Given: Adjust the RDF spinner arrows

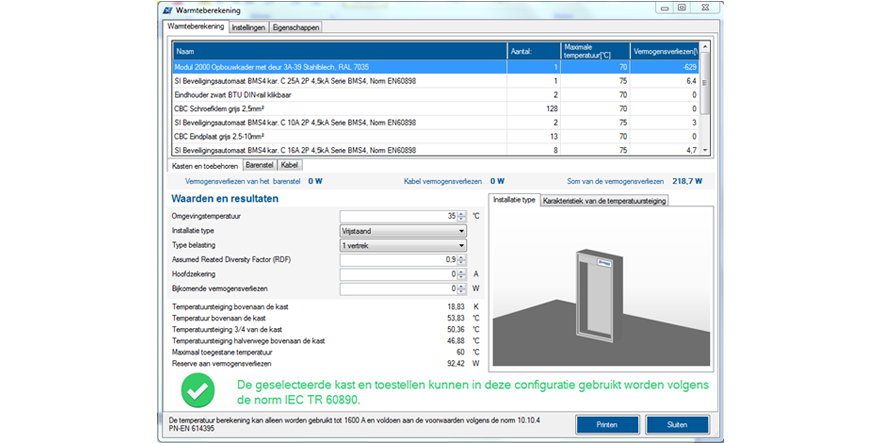Looking at the screenshot, I should [461, 260].
